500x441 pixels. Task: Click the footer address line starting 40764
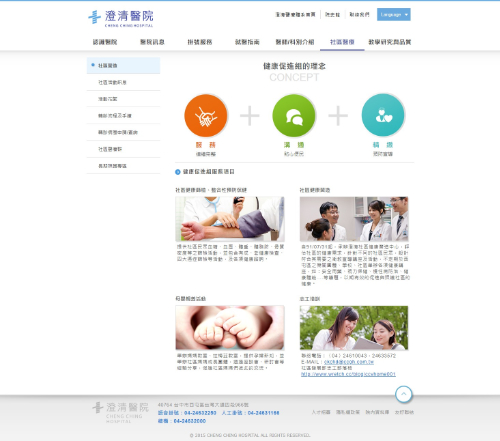point(203,405)
